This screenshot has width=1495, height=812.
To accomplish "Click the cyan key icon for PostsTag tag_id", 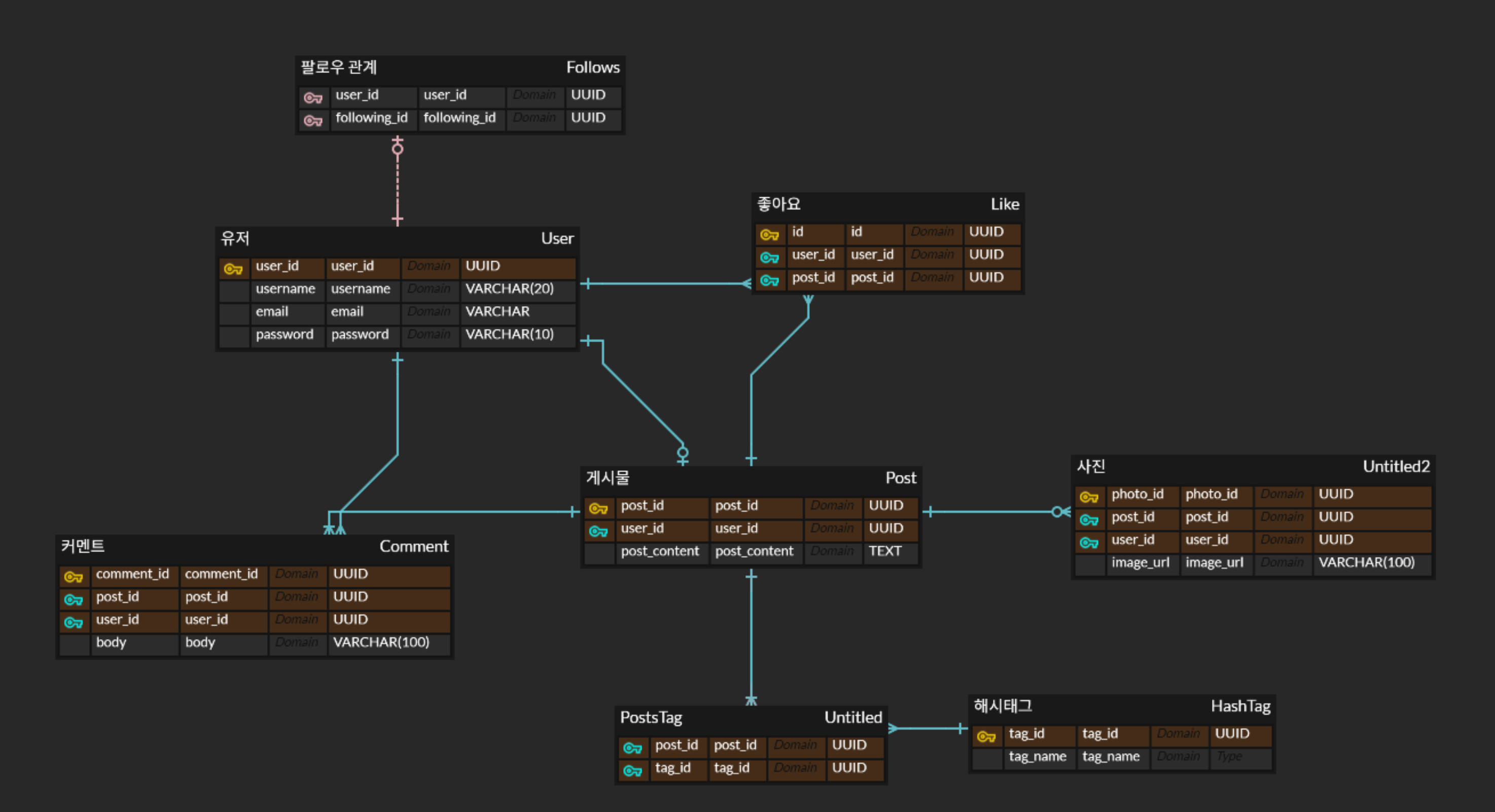I will pyautogui.click(x=632, y=770).
